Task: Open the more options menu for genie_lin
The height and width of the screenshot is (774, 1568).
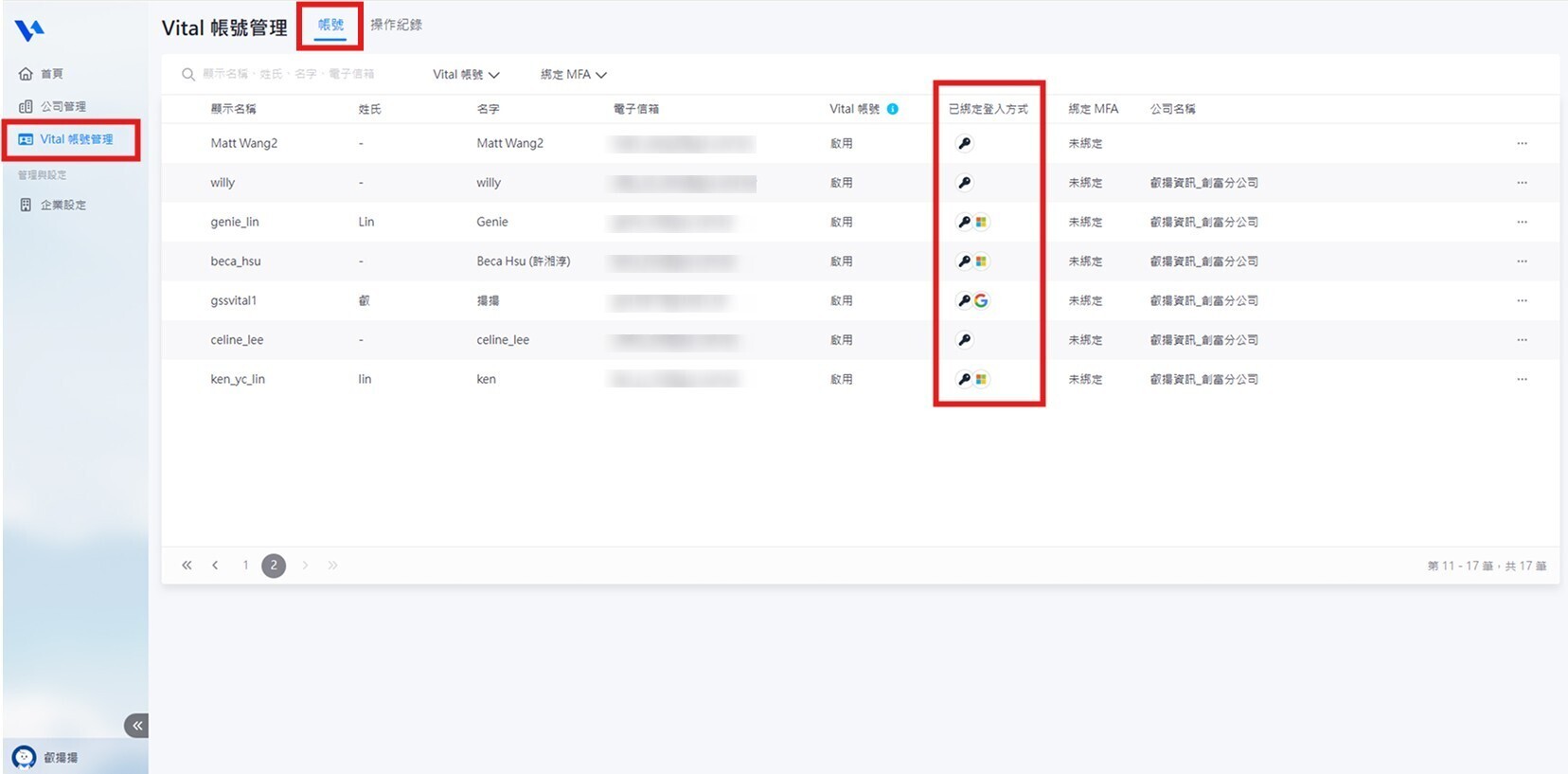Action: pos(1522,222)
